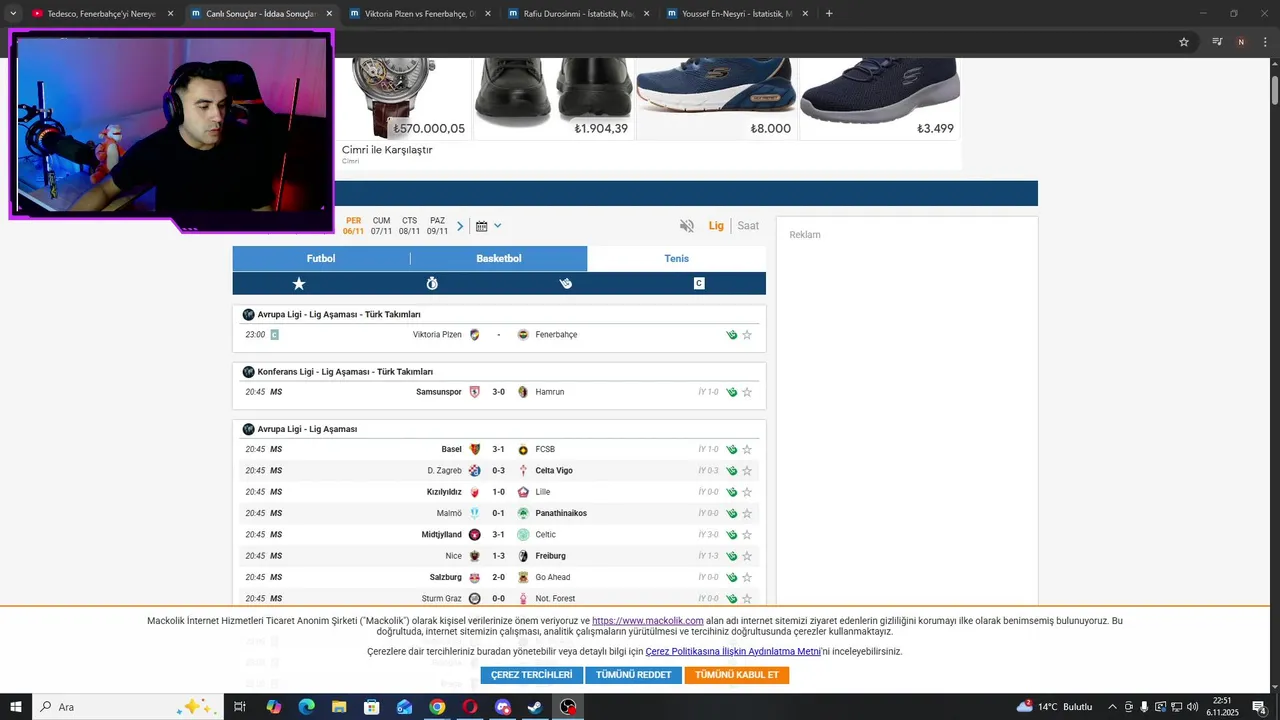Click the TÜMÜNÜ REDDET button
1280x720 pixels.
(634, 675)
